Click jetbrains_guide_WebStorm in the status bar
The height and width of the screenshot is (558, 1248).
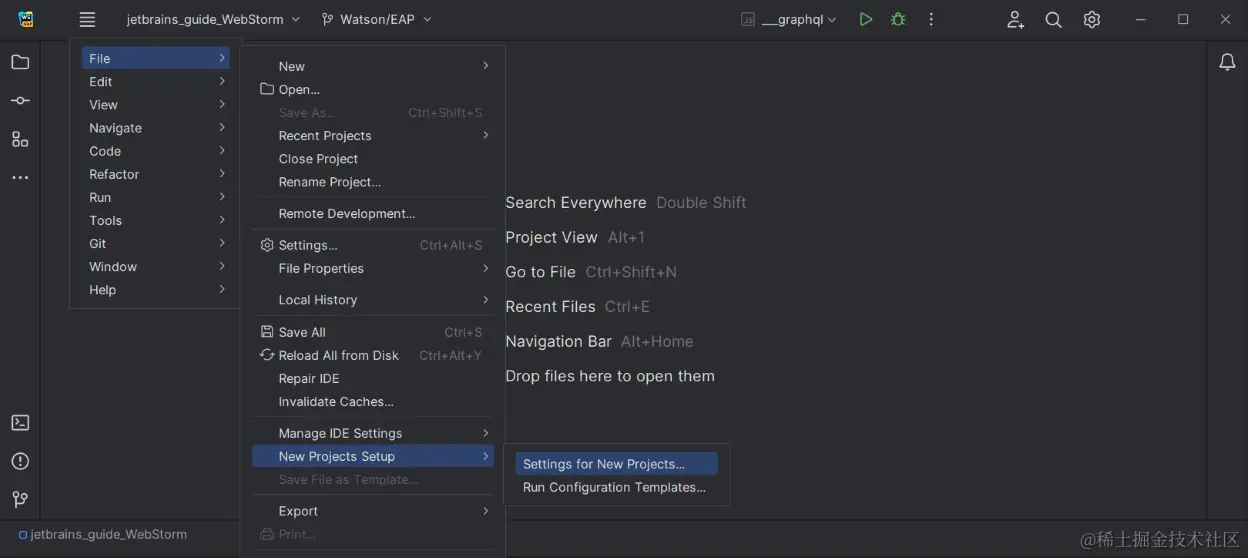(103, 534)
